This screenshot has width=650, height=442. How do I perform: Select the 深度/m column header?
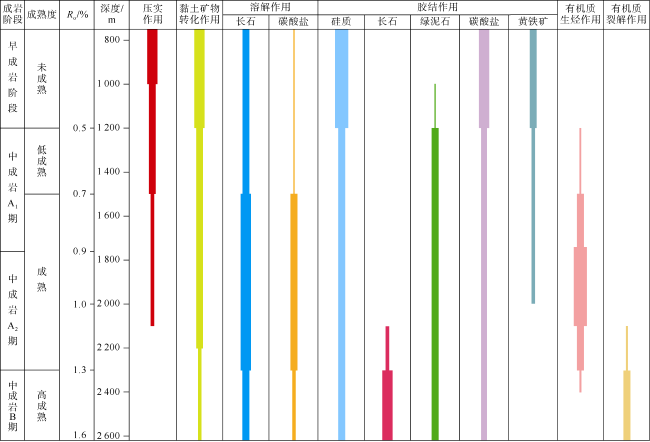pos(112,15)
